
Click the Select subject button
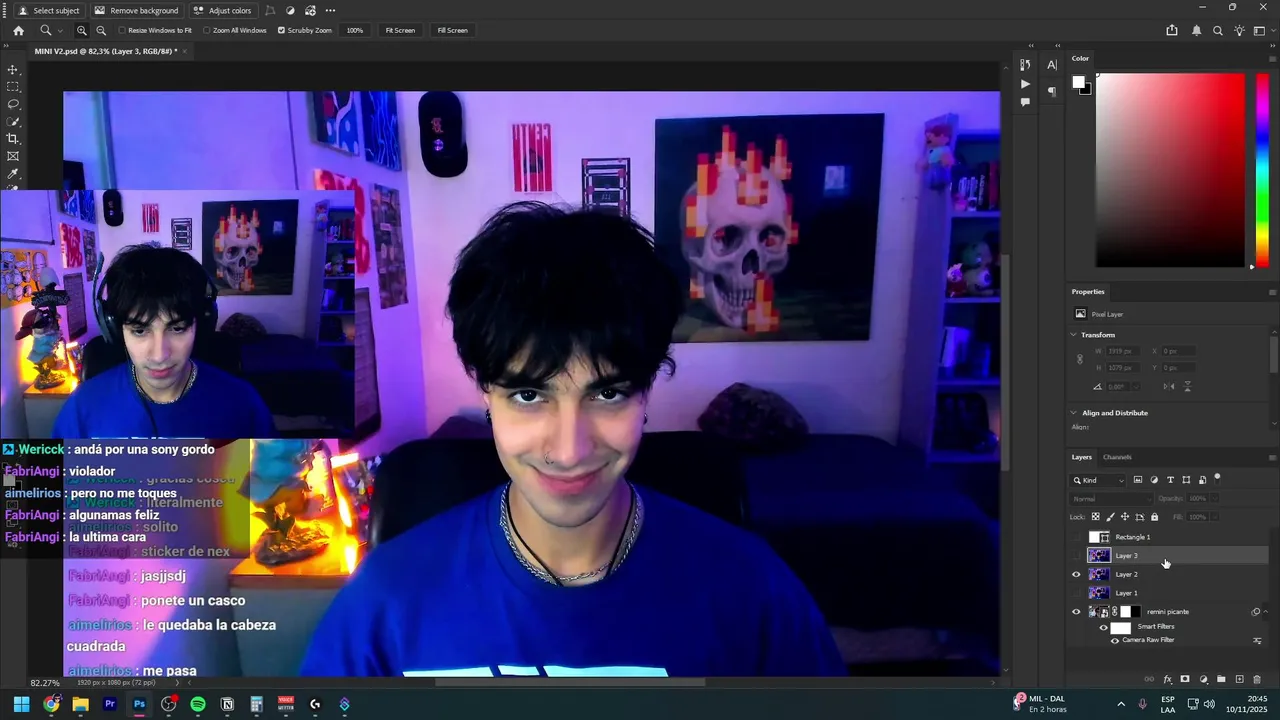49,10
